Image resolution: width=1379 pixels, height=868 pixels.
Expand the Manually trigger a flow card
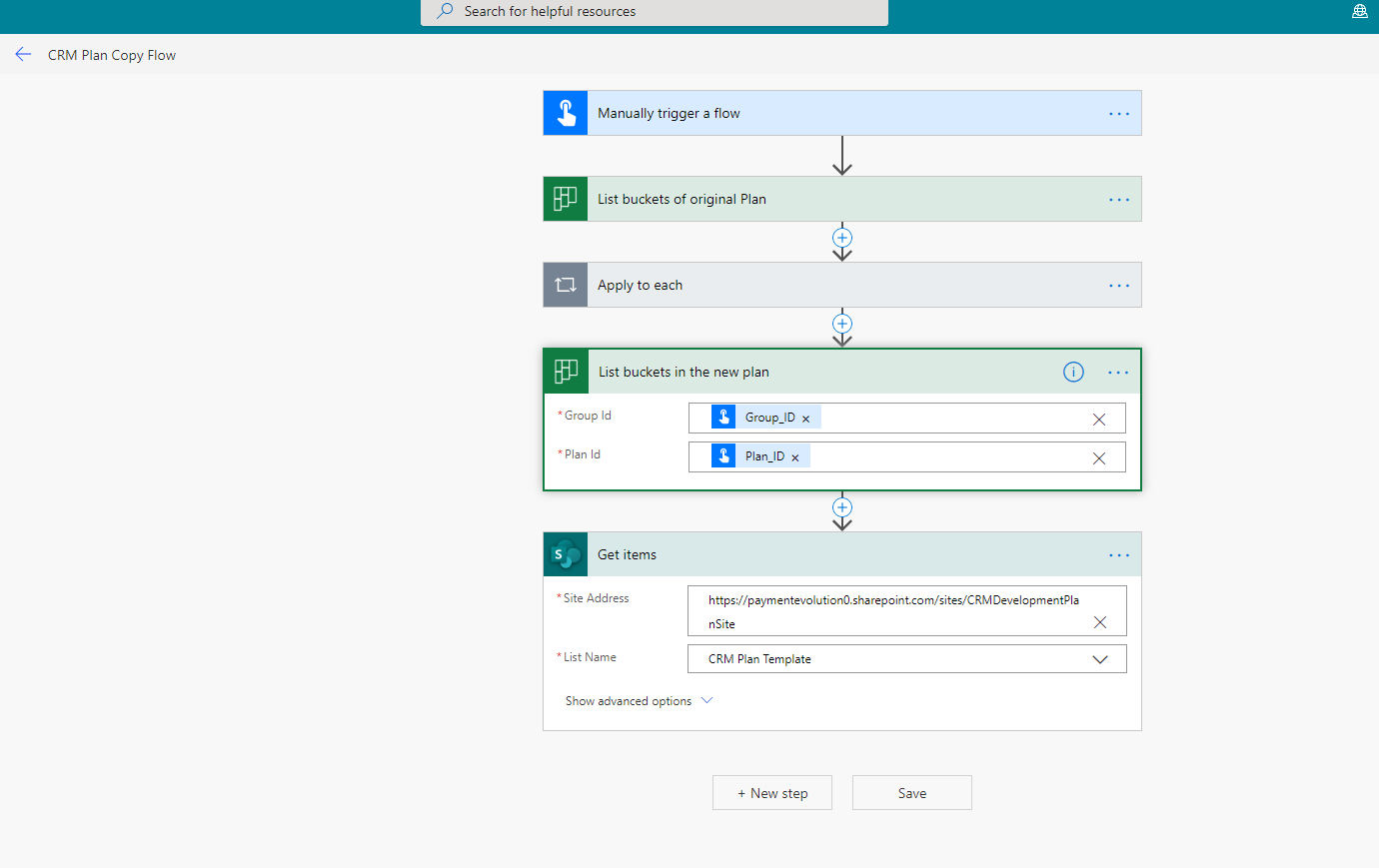coord(669,114)
